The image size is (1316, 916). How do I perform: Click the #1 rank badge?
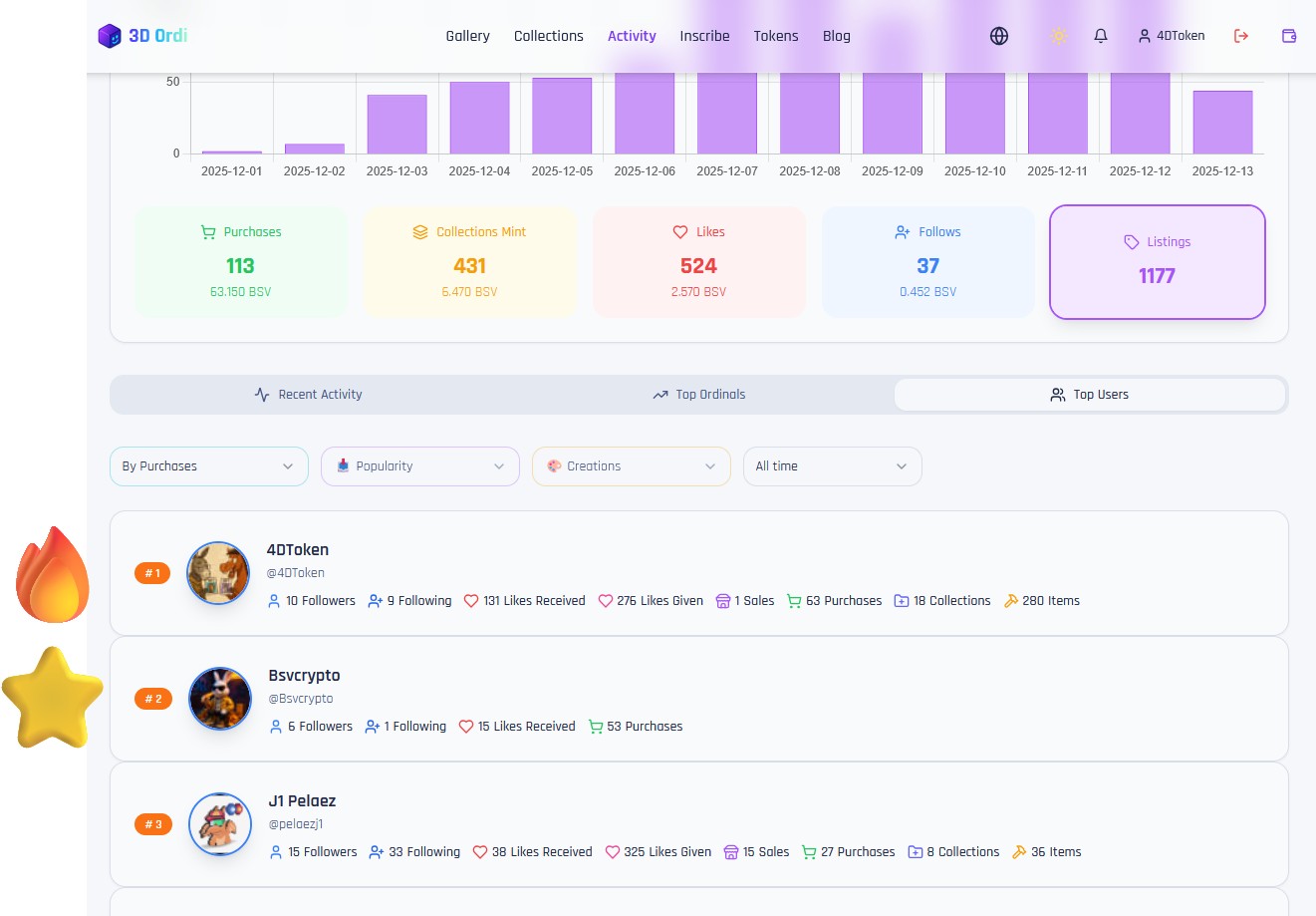click(x=153, y=573)
